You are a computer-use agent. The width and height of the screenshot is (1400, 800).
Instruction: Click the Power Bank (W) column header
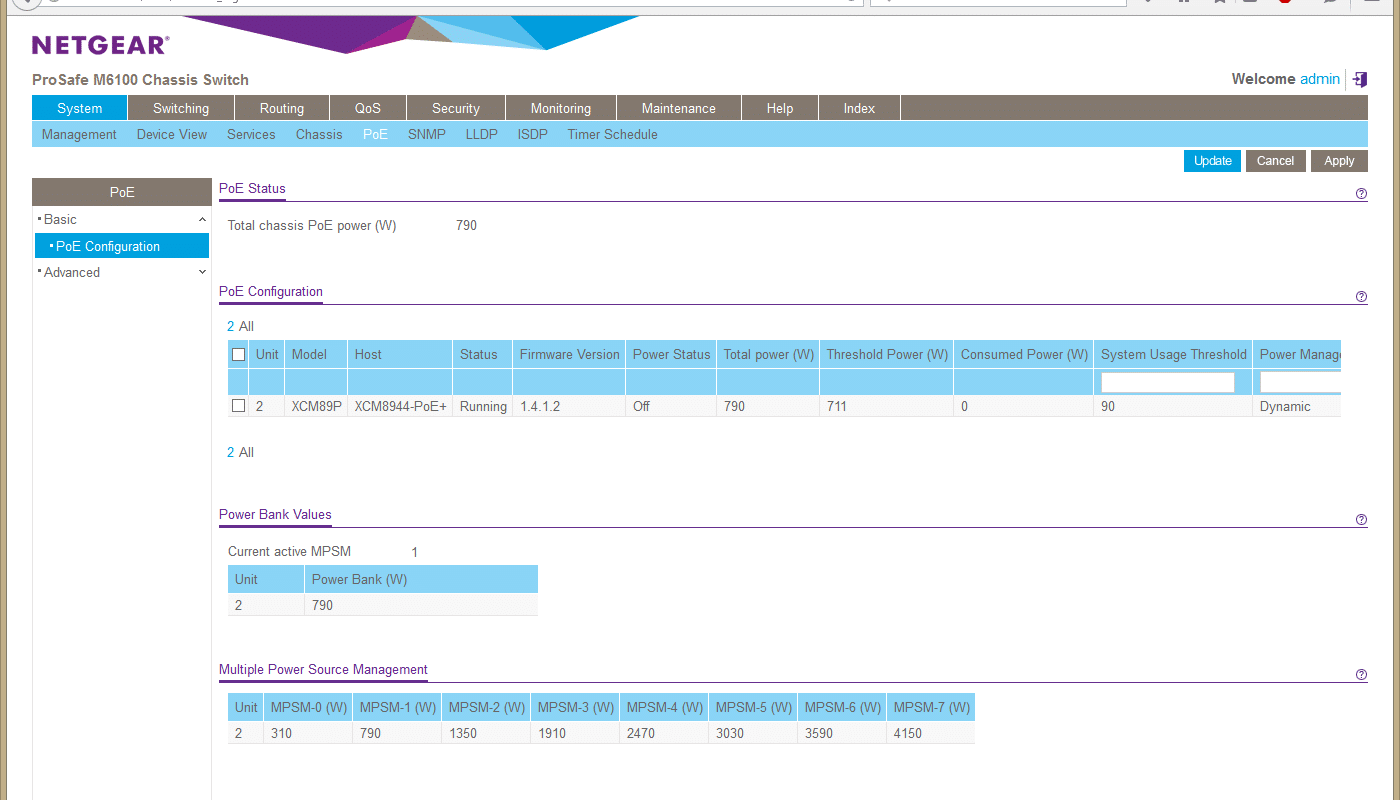pos(421,579)
